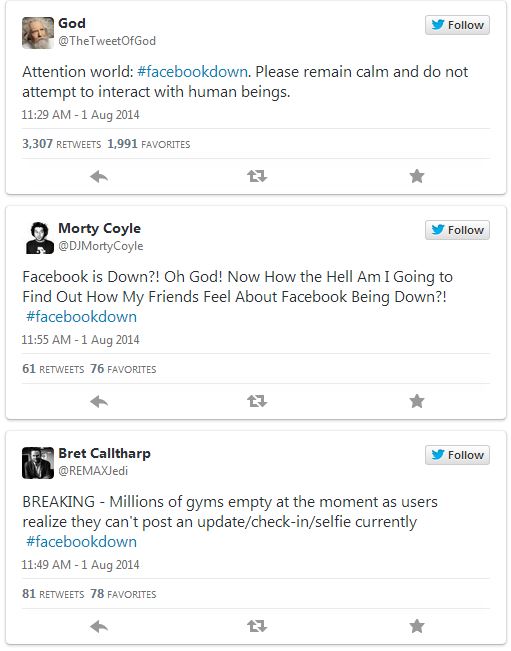This screenshot has height=651, width=511.
Task: Open #facebookdown hashtag in God's tweet
Action: pyautogui.click(x=193, y=72)
